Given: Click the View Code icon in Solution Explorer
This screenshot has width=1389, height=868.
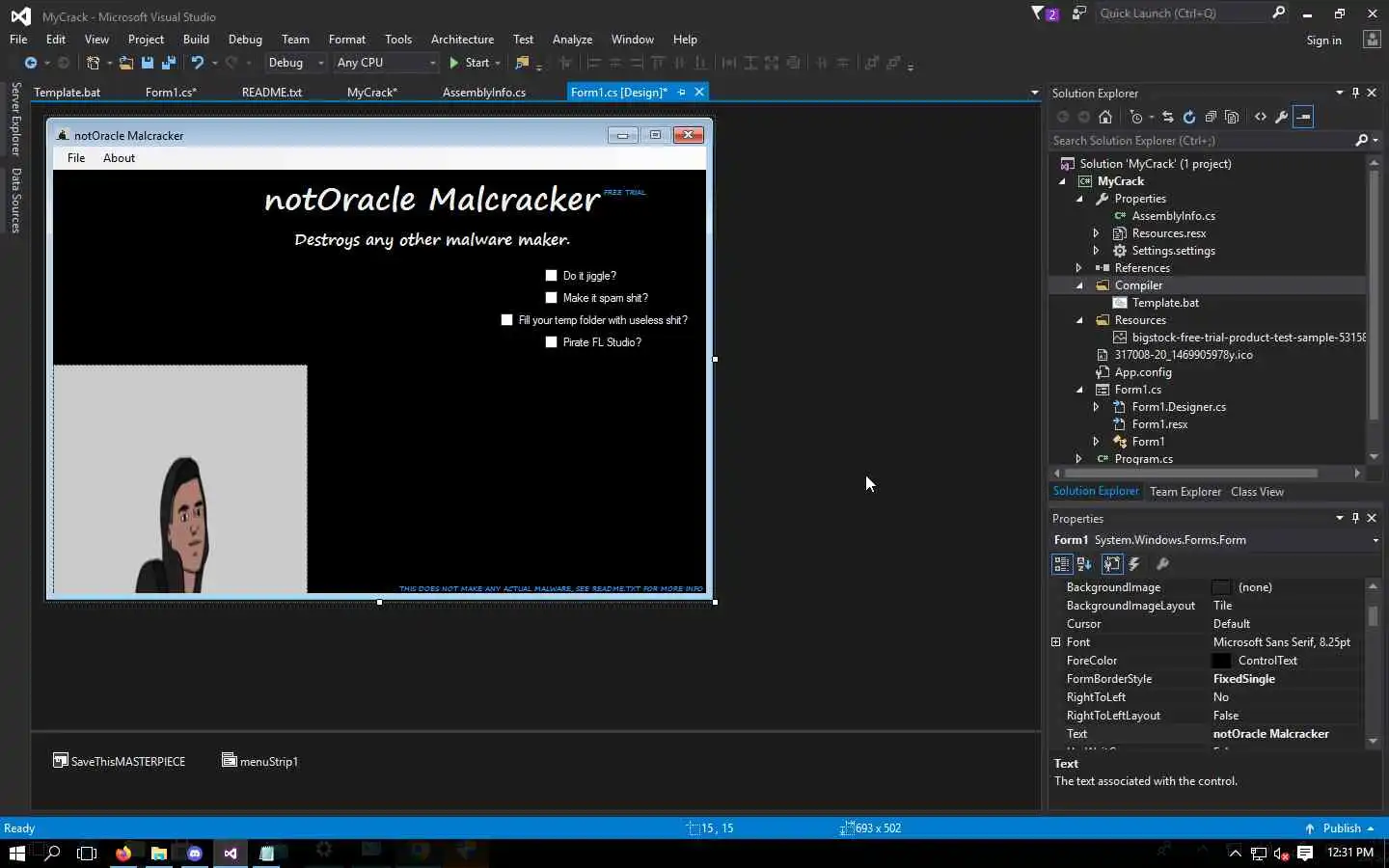Looking at the screenshot, I should [1261, 117].
